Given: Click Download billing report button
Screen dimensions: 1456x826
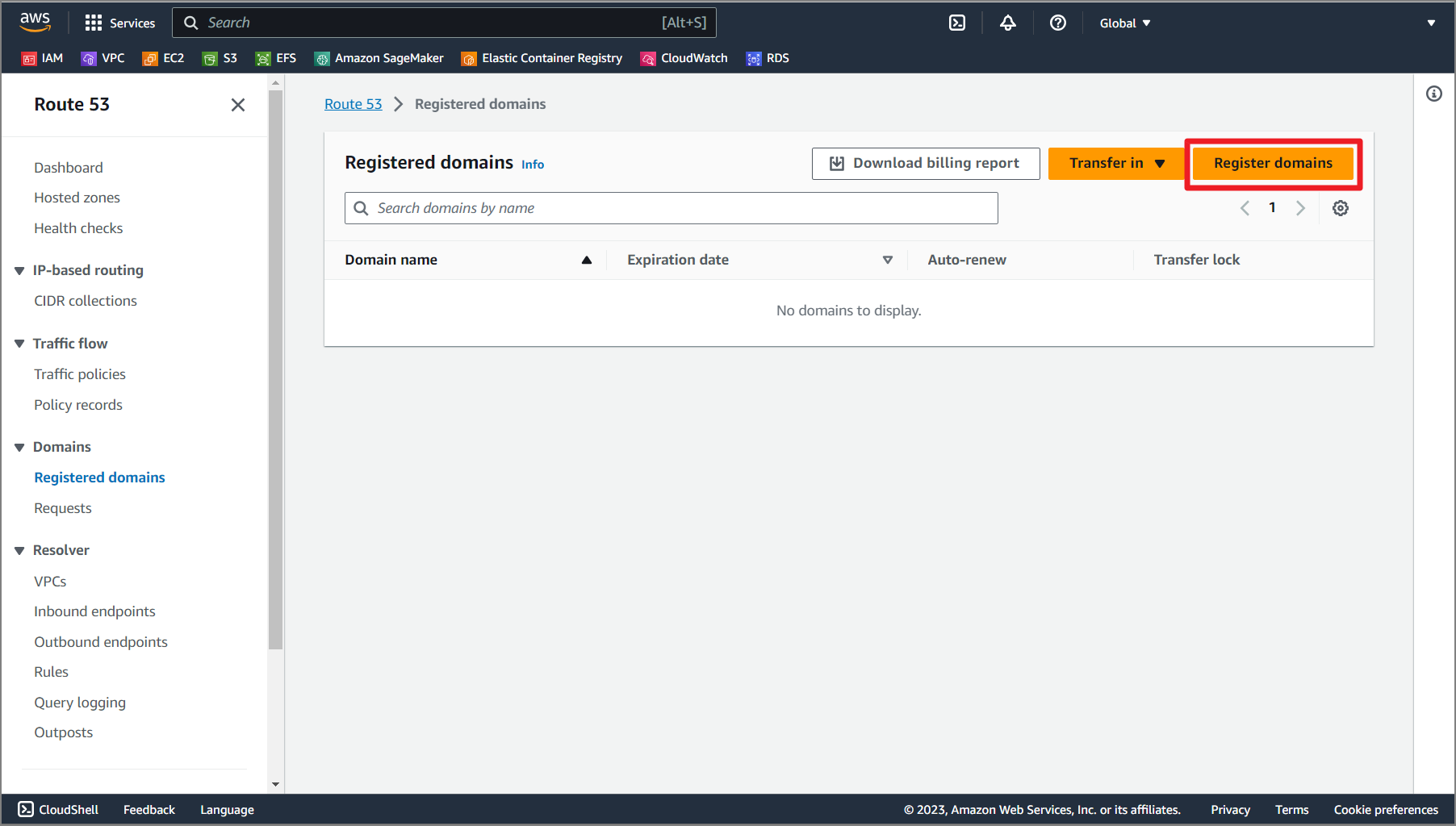Looking at the screenshot, I should 926,163.
